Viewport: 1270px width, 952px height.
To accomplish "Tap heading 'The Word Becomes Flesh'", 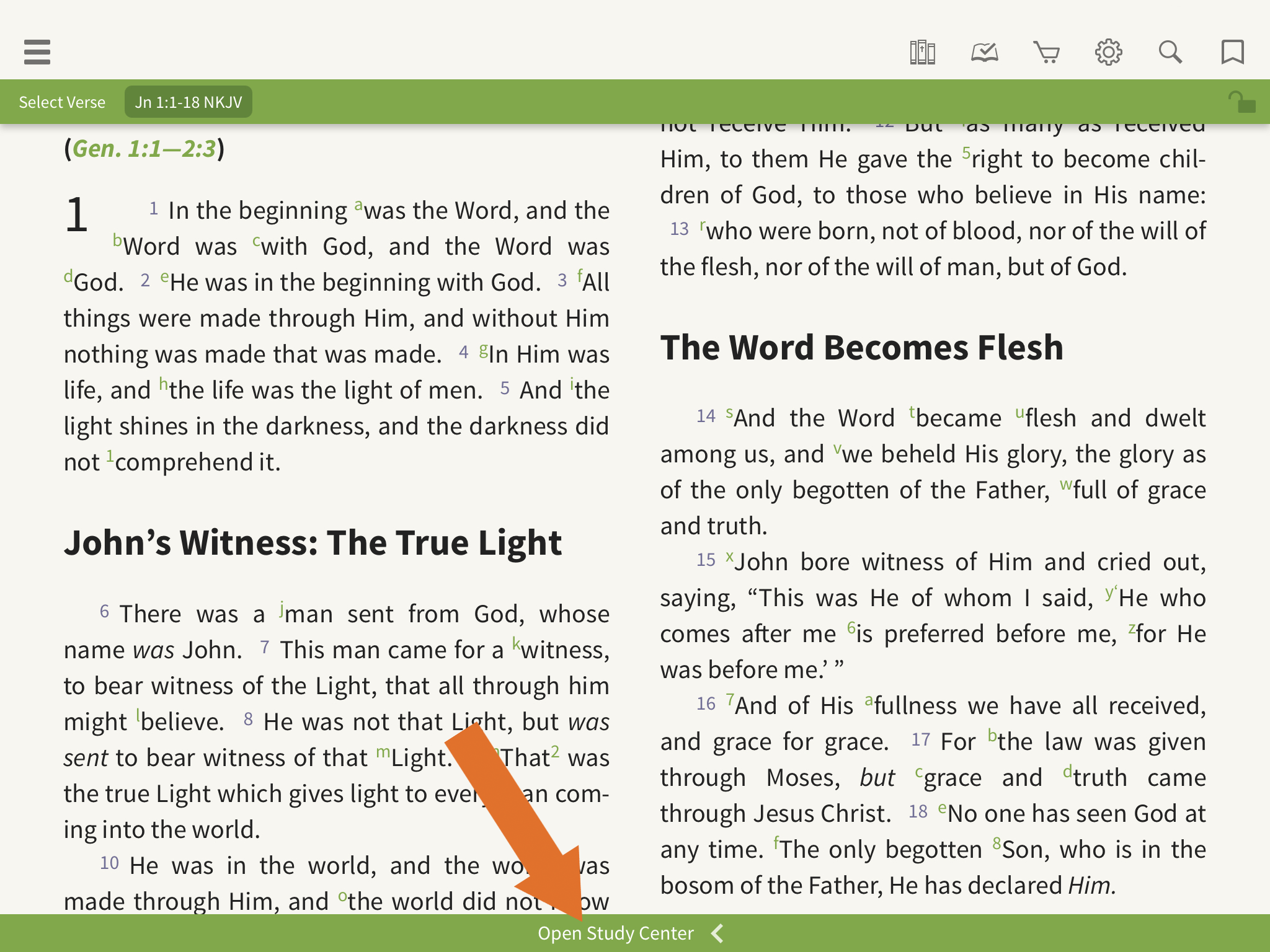I will 861,347.
